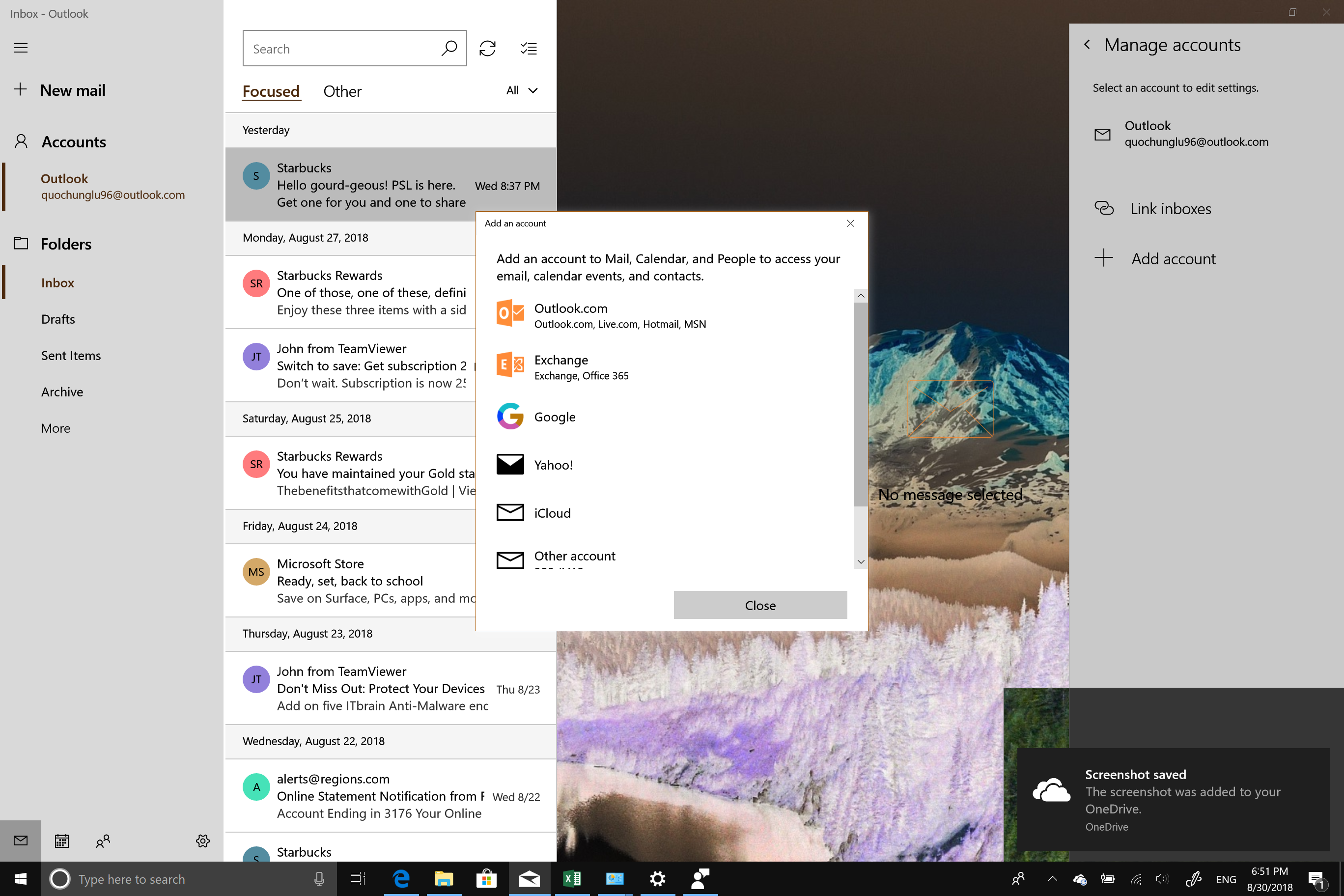This screenshot has height=896, width=1344.
Task: Switch to People view icon
Action: coord(103,840)
